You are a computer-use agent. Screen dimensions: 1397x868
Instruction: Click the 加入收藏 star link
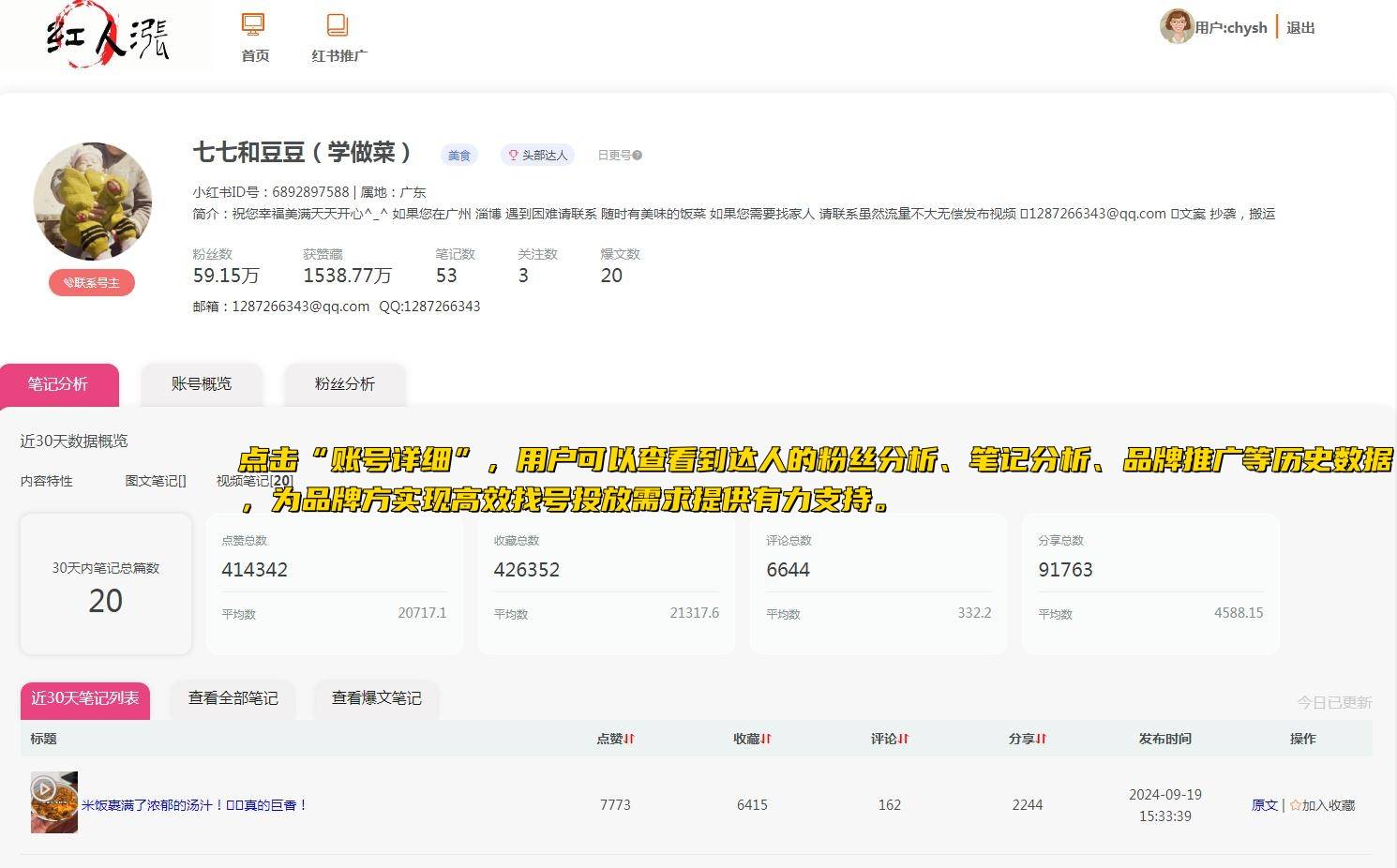coord(1322,805)
